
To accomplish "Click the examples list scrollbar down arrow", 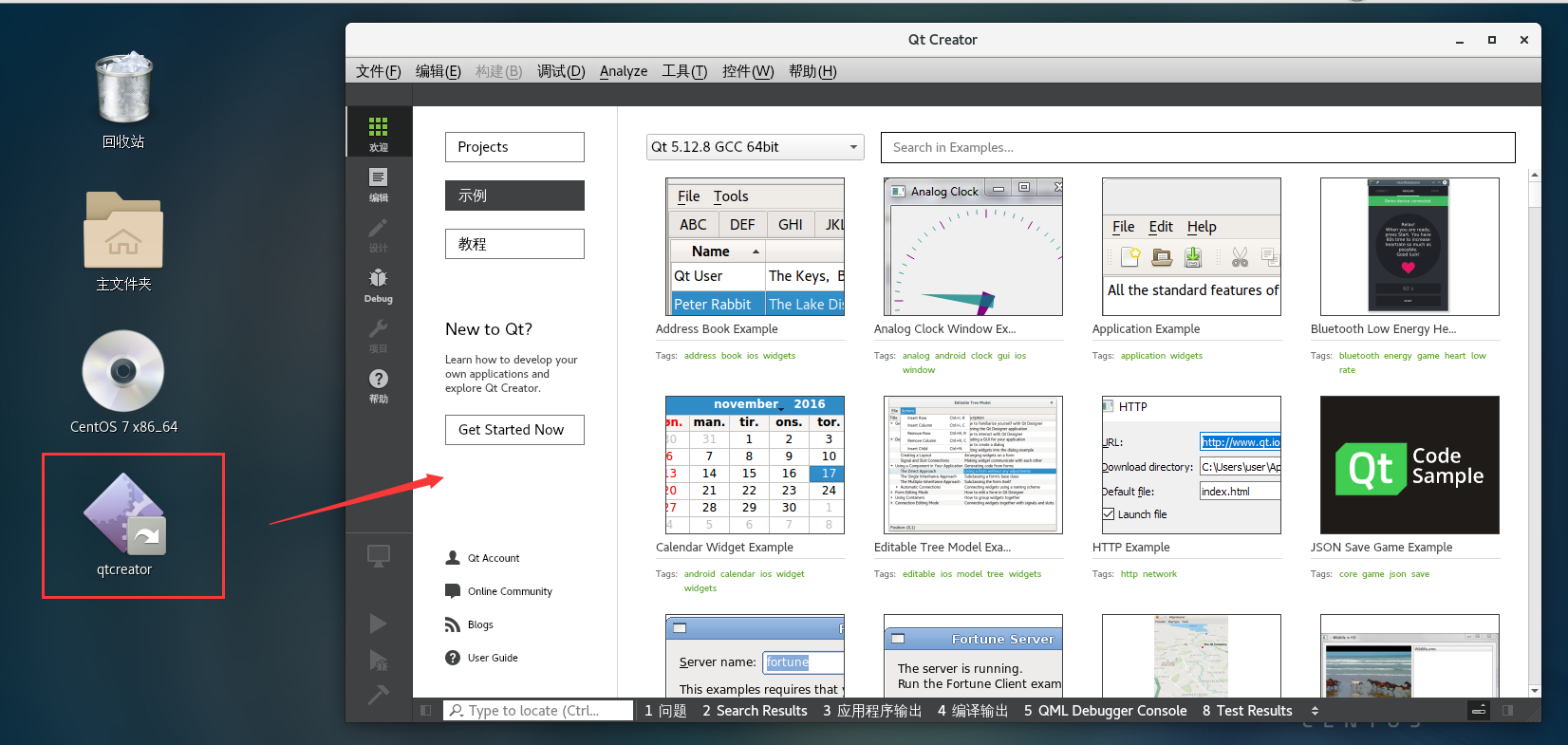I will 1535,691.
